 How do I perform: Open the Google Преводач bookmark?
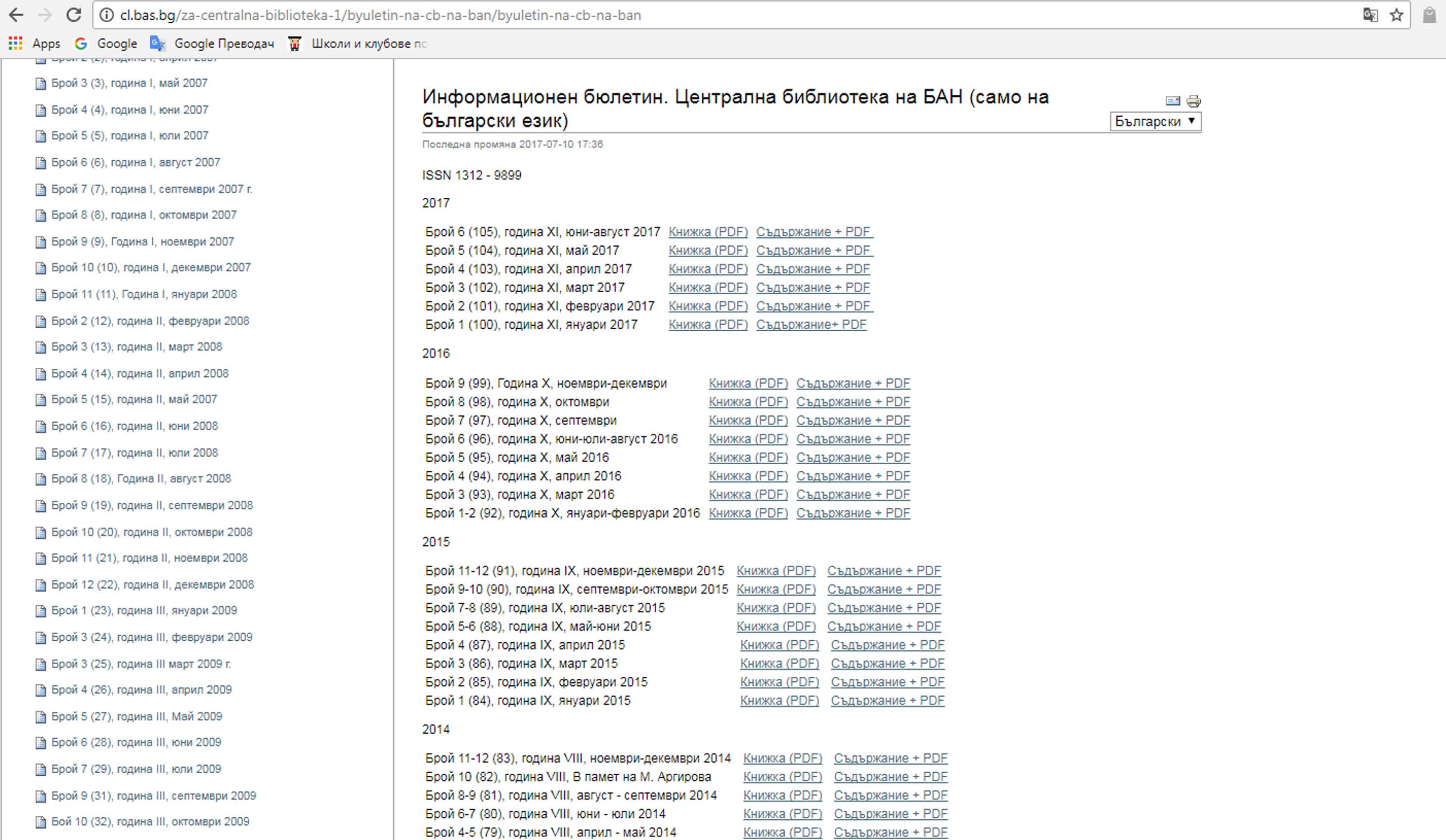212,44
